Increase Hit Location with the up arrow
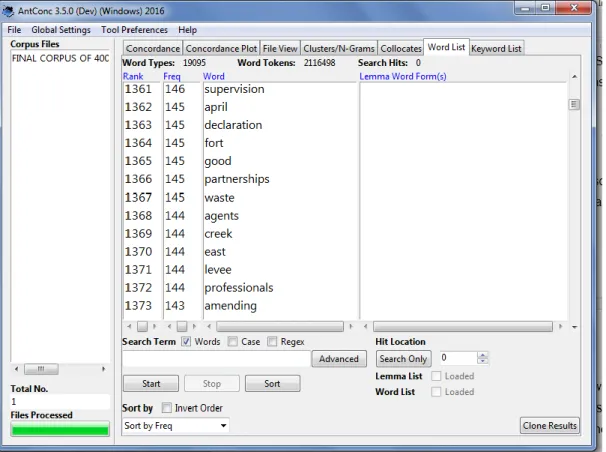 click(x=482, y=355)
